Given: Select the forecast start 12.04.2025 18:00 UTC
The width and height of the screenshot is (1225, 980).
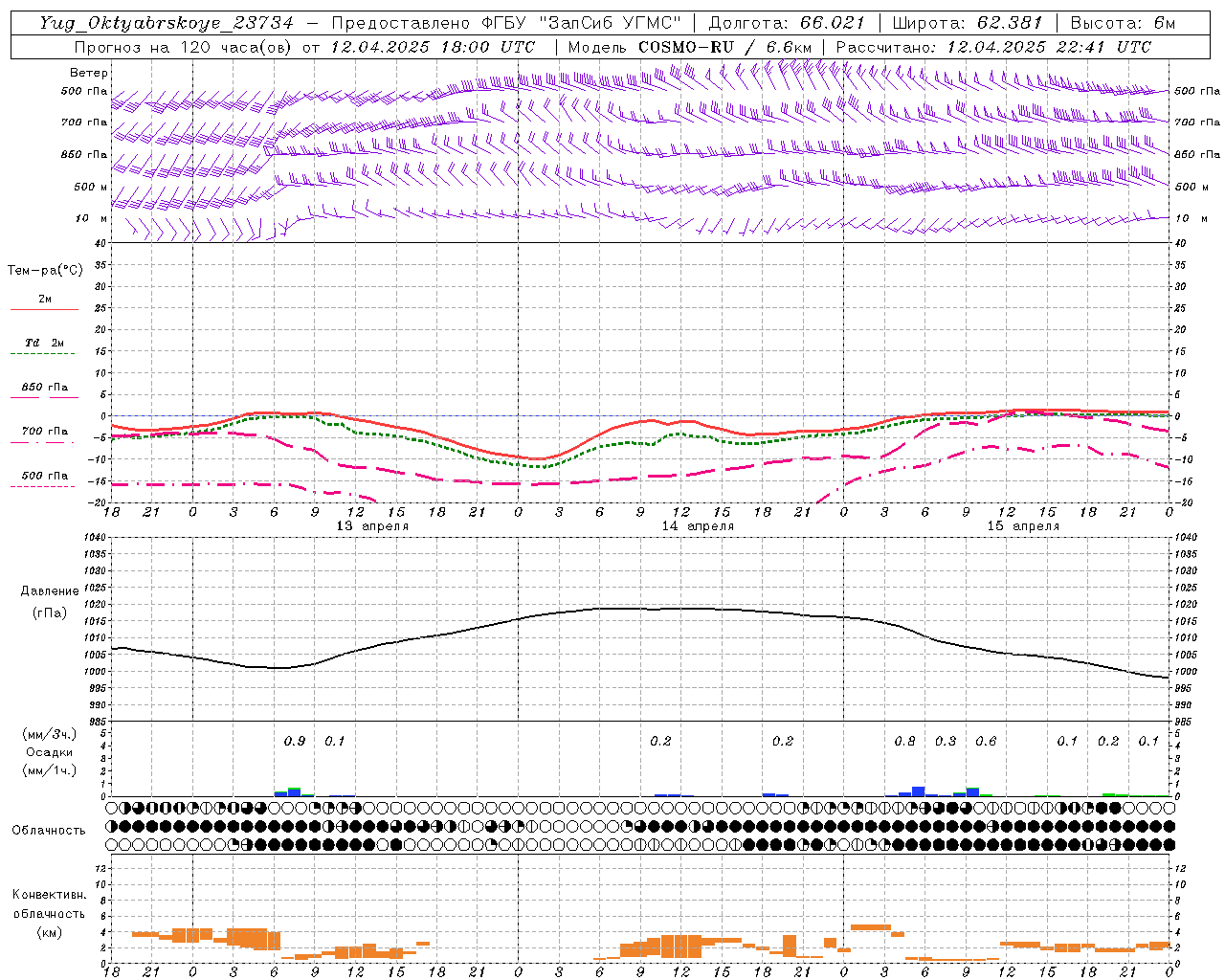Looking at the screenshot, I should click(433, 47).
